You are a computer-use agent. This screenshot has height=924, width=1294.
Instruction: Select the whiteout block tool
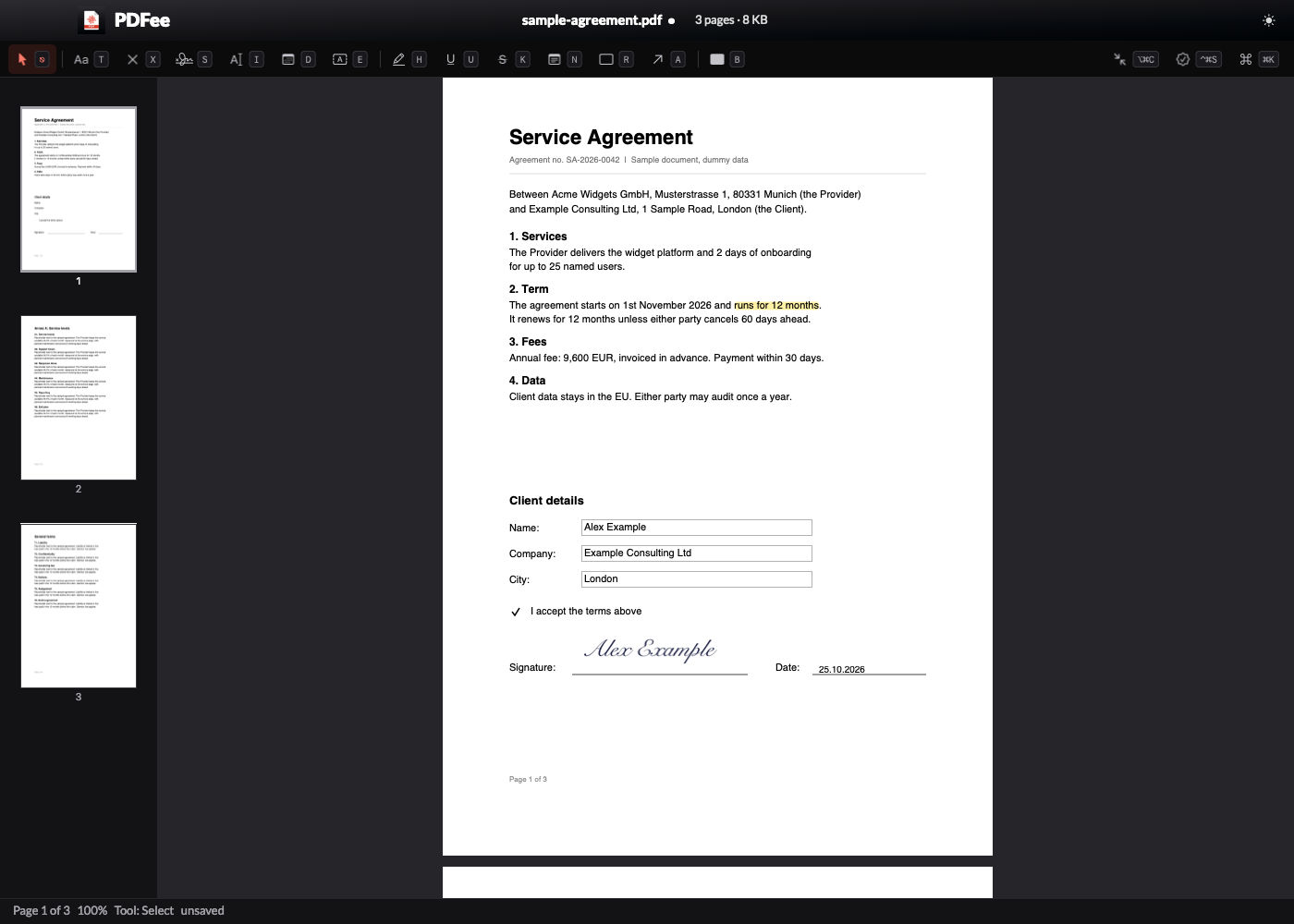pos(726,59)
